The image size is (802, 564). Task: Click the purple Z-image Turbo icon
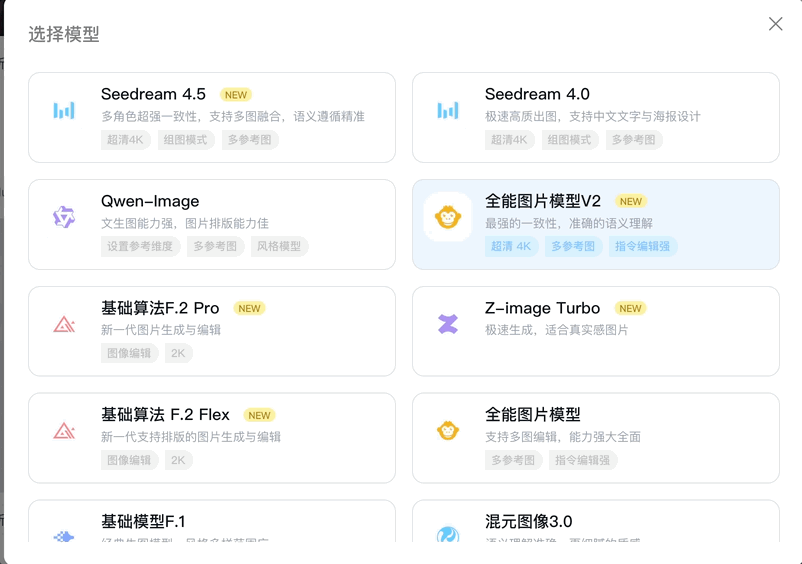(x=448, y=324)
